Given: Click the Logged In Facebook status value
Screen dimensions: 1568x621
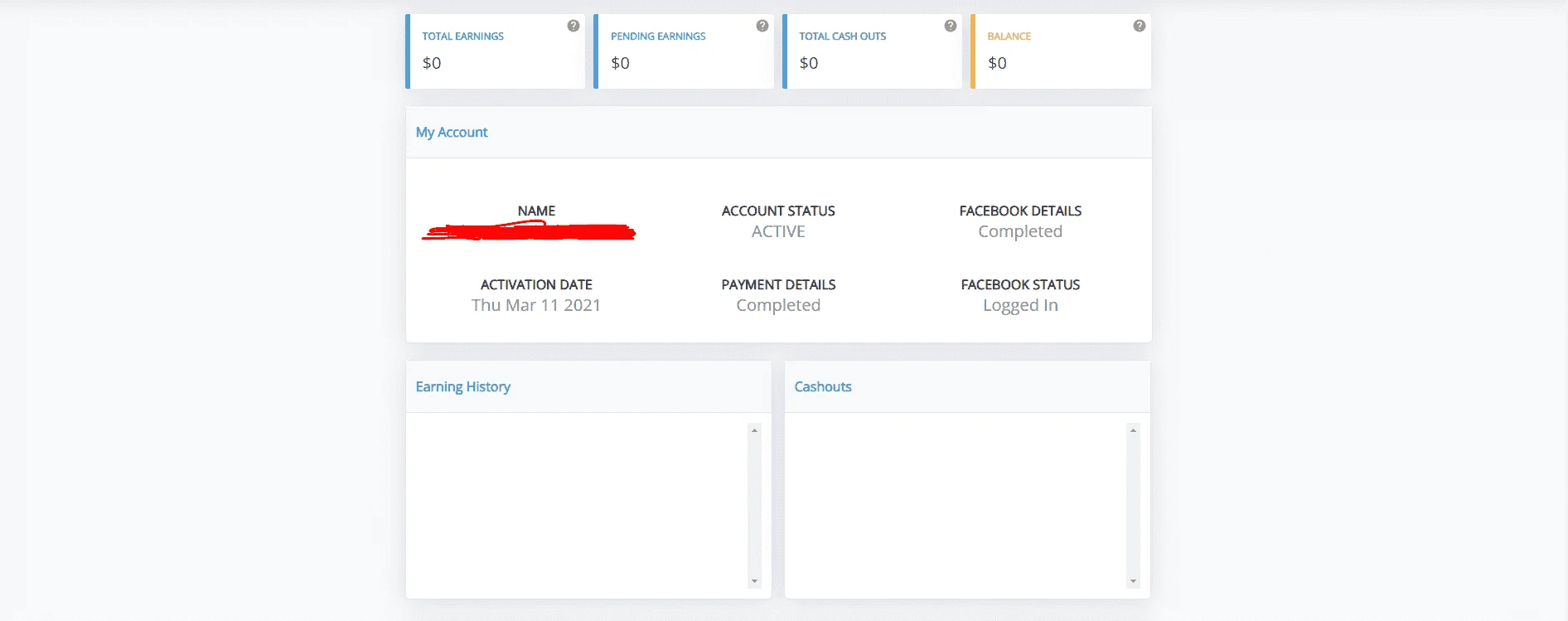Looking at the screenshot, I should point(1020,305).
